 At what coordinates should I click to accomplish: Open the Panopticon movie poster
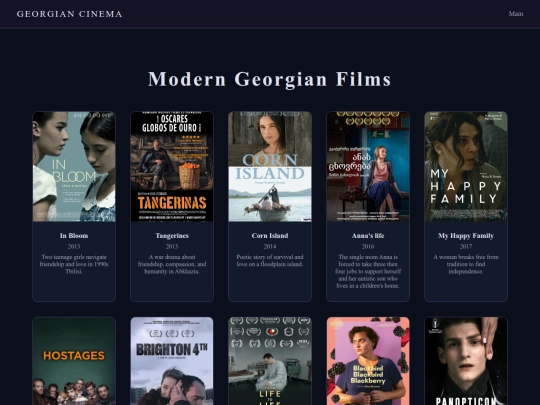[x=466, y=361]
